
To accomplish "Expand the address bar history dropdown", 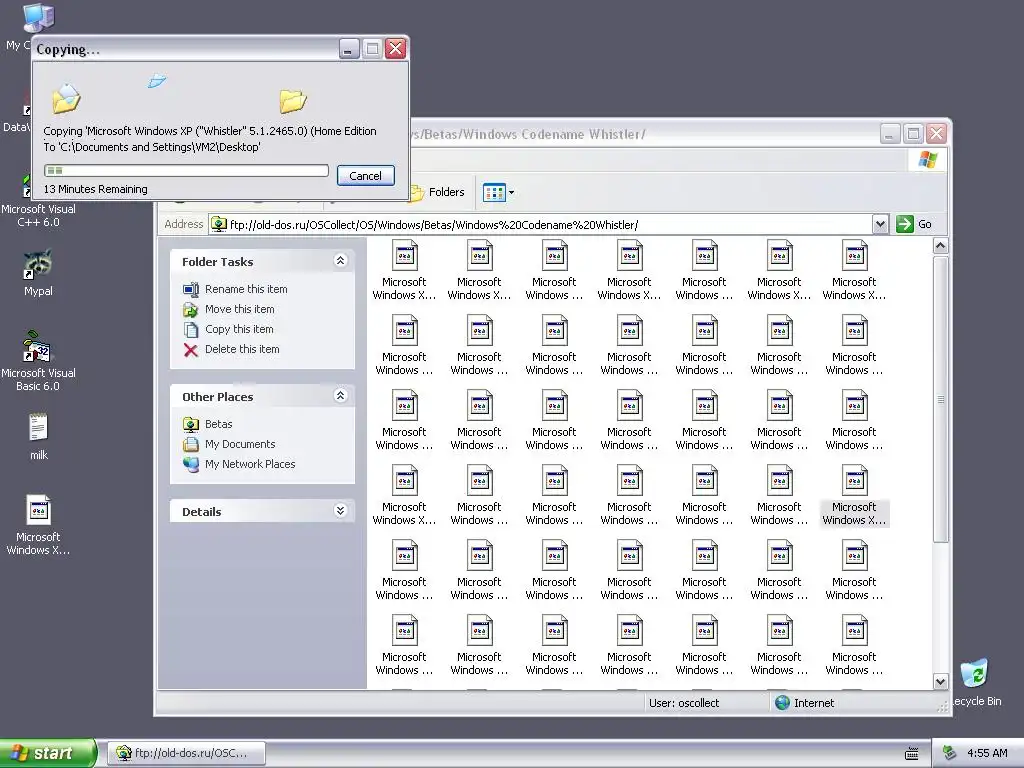I will [880, 225].
